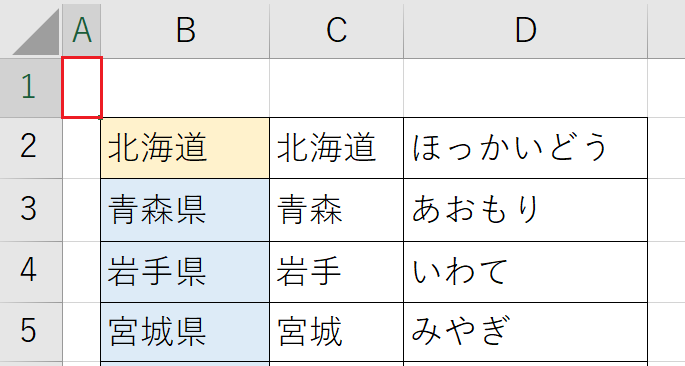Select cell あおもり in column D

click(526, 210)
